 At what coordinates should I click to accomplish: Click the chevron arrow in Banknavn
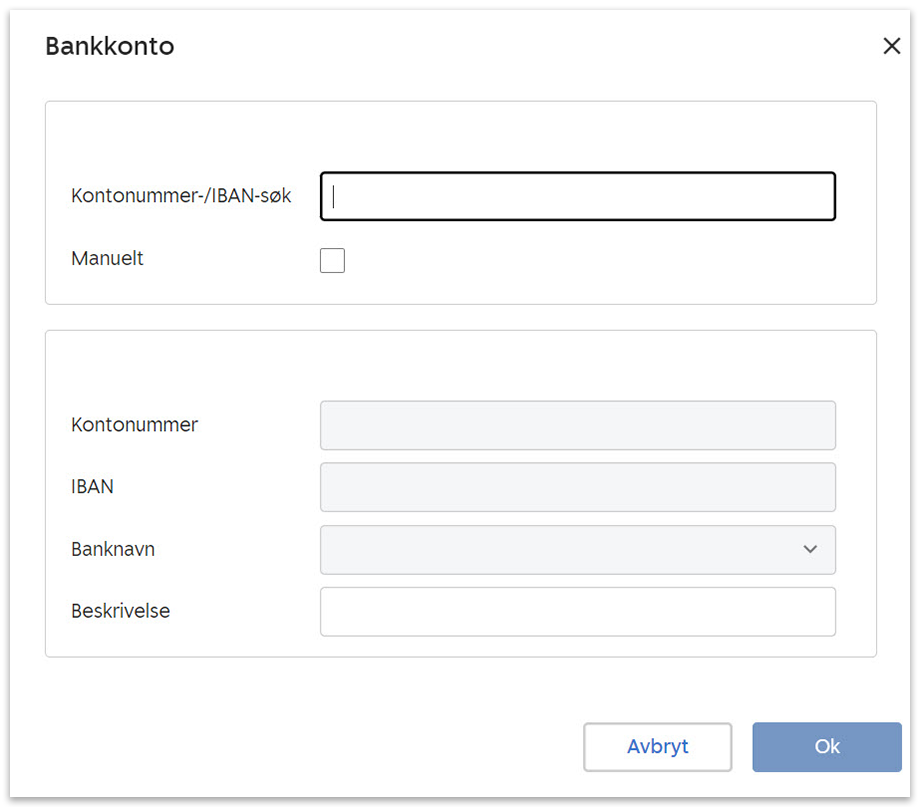click(x=810, y=550)
